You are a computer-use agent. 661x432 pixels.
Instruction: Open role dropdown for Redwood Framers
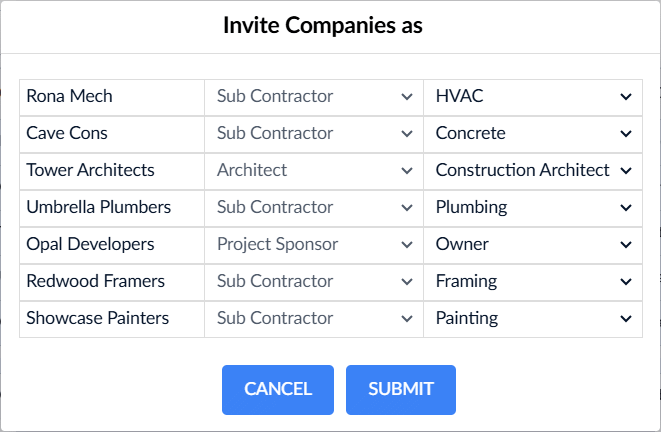point(314,282)
